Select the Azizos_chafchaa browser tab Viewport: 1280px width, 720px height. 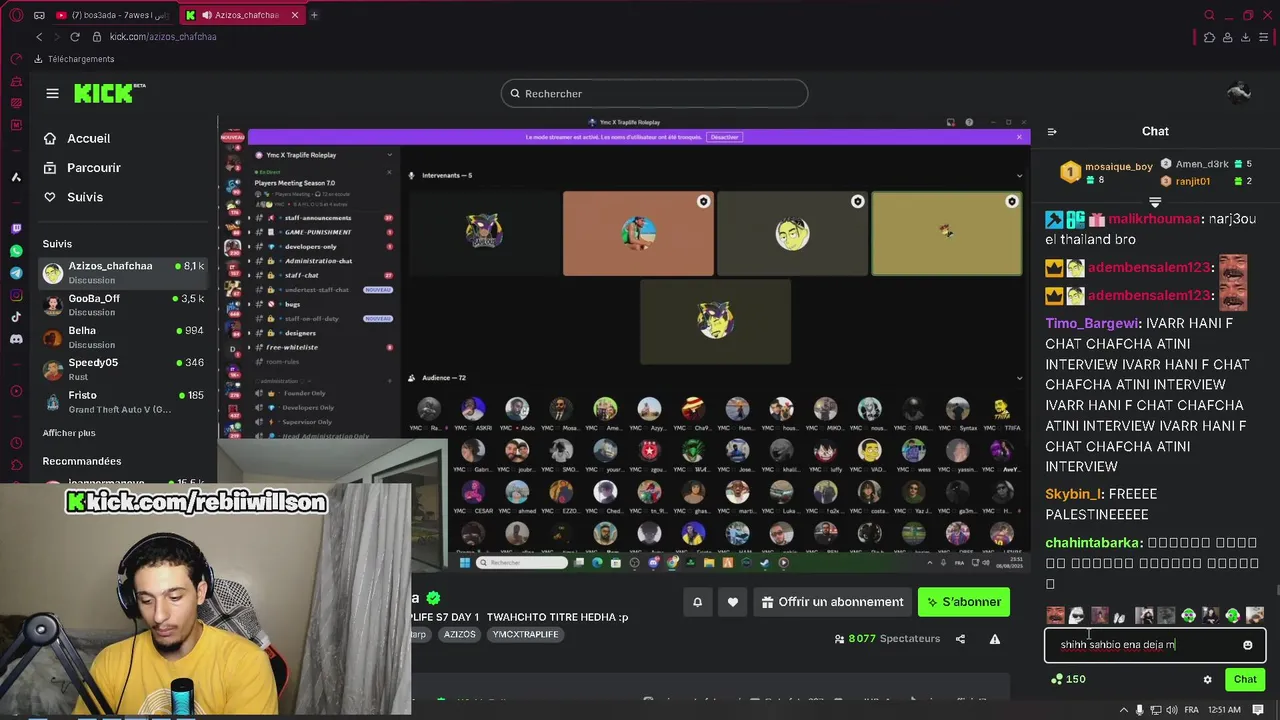click(x=240, y=15)
